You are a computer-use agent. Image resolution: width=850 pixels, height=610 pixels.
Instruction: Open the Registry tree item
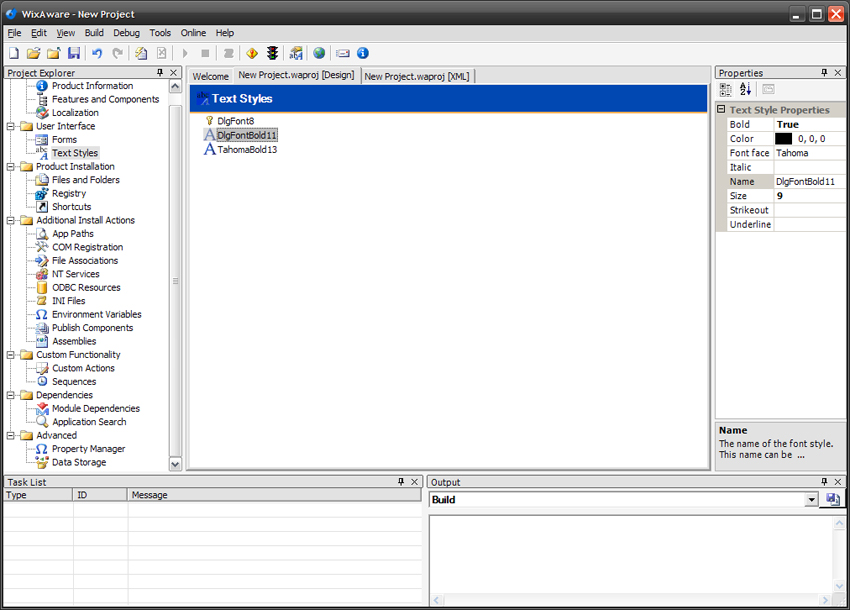click(69, 194)
